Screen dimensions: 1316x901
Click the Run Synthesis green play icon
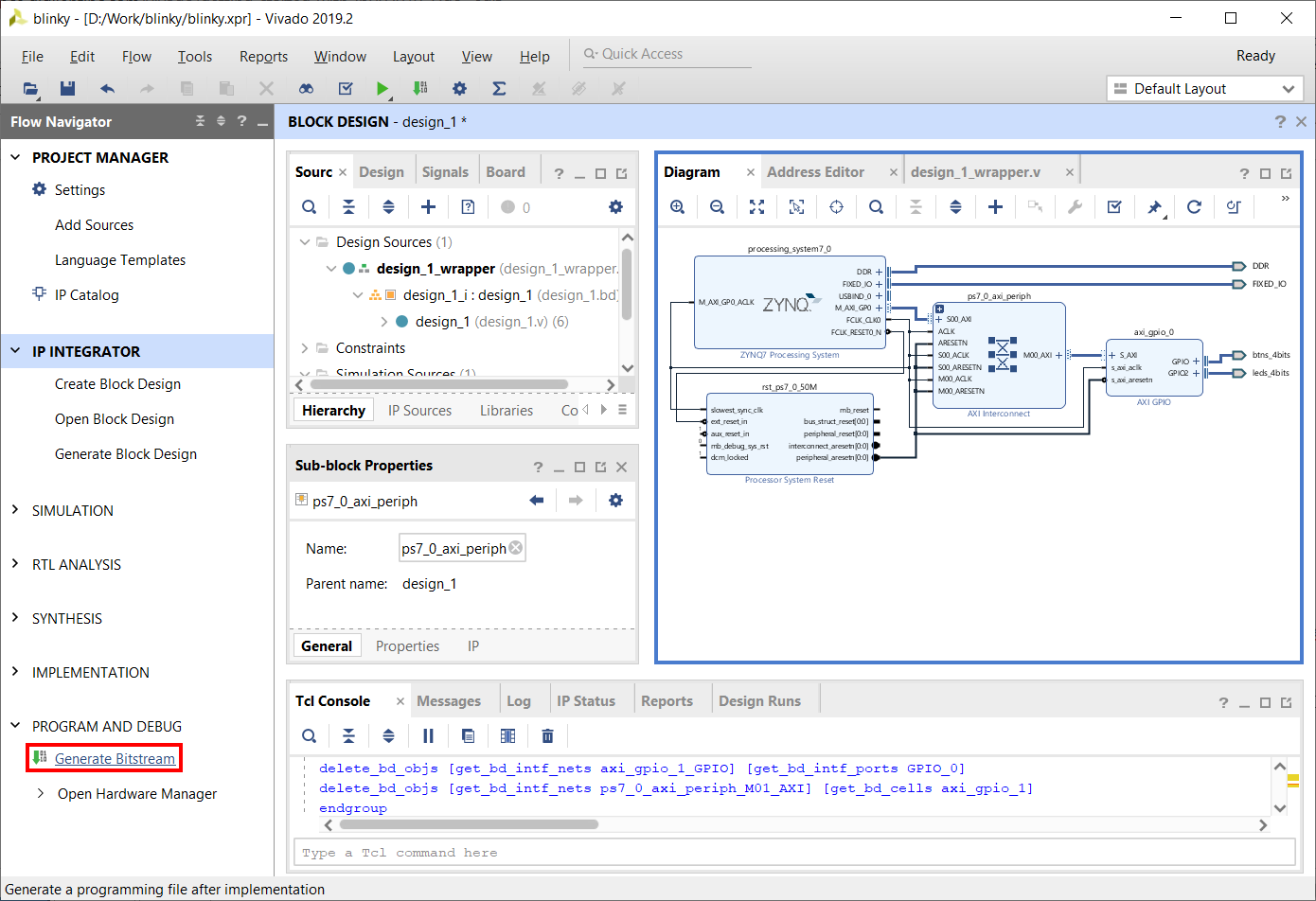pos(382,89)
